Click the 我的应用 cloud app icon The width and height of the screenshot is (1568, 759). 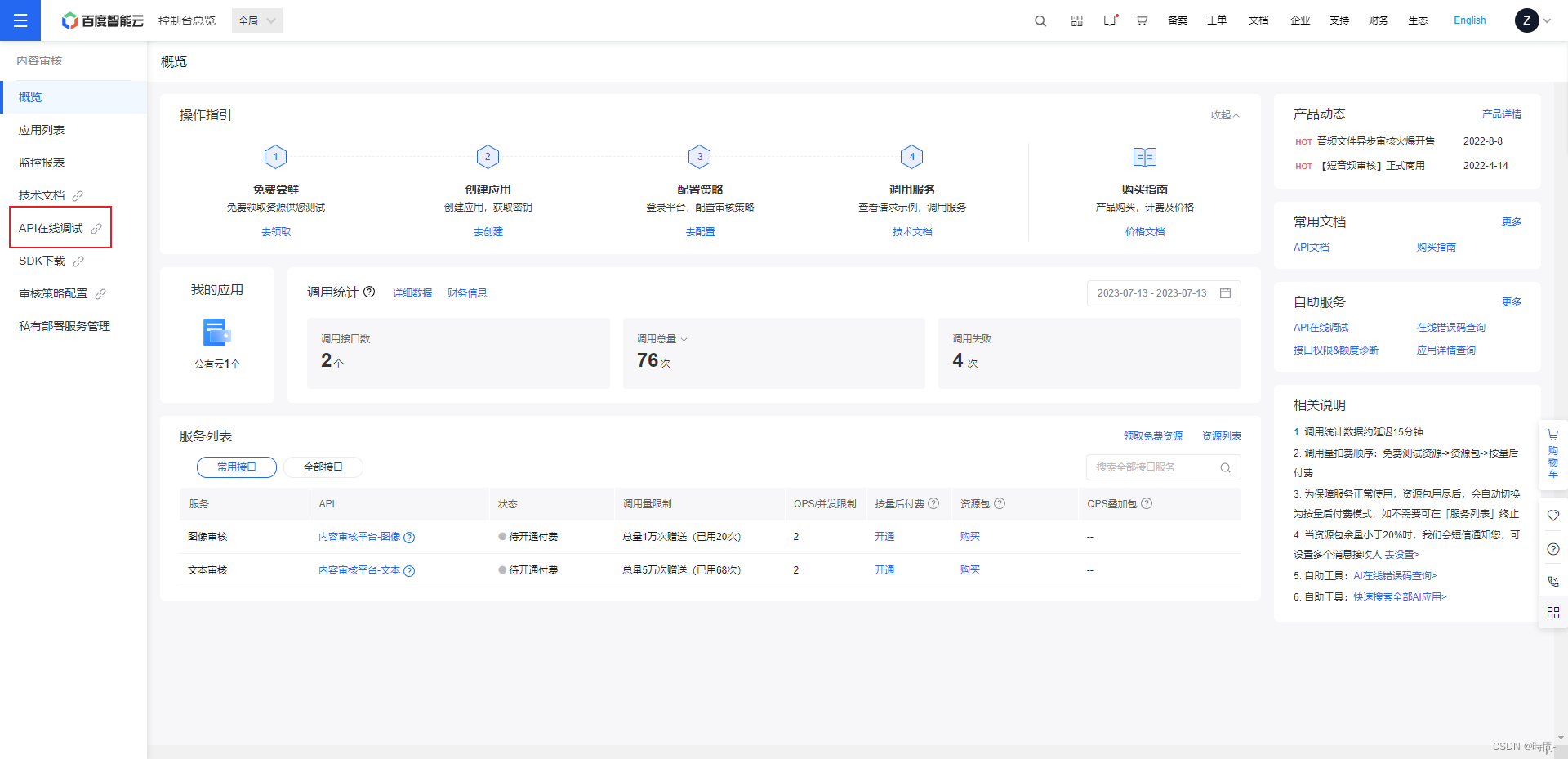(216, 333)
